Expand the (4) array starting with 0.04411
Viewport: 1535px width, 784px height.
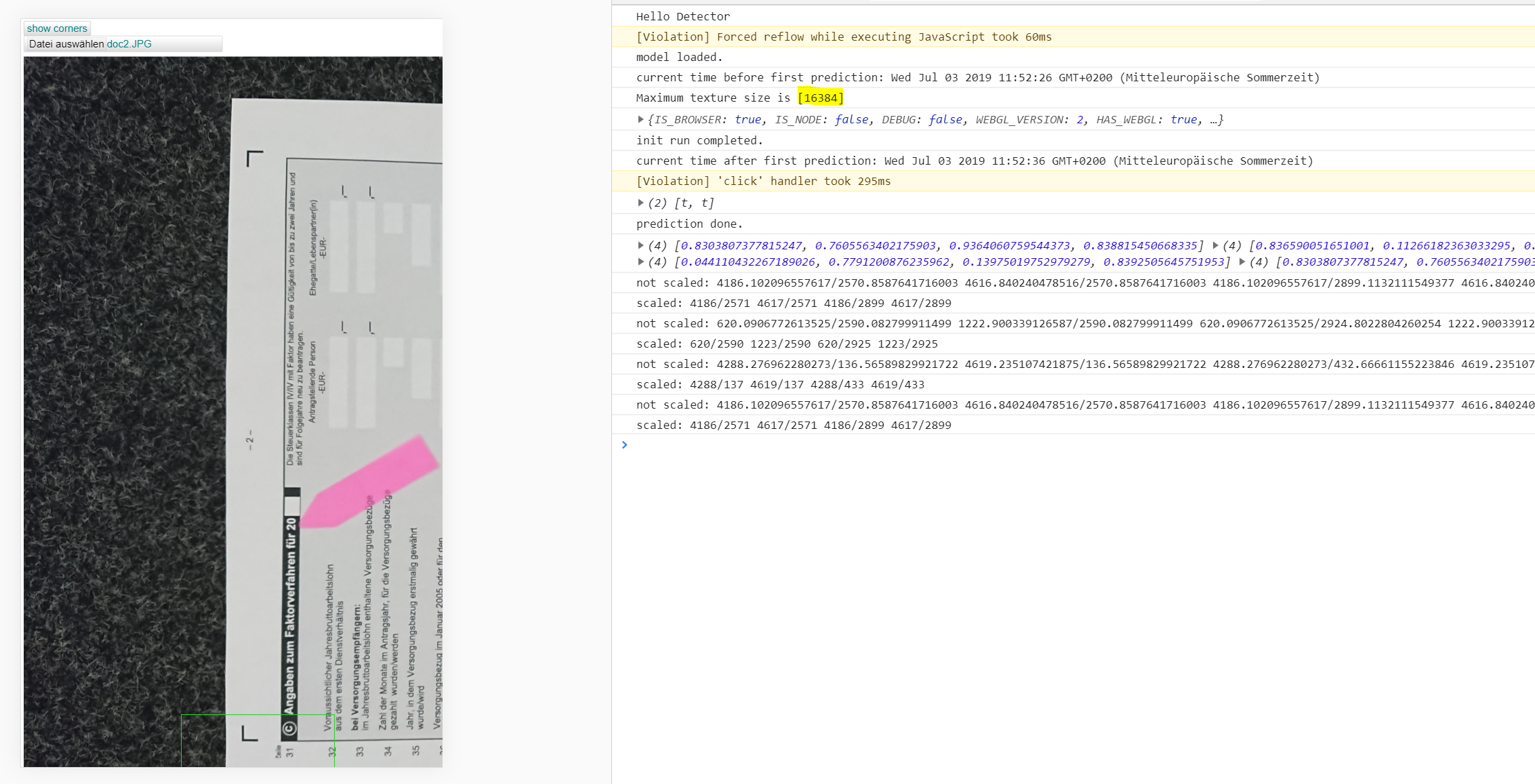pos(640,262)
